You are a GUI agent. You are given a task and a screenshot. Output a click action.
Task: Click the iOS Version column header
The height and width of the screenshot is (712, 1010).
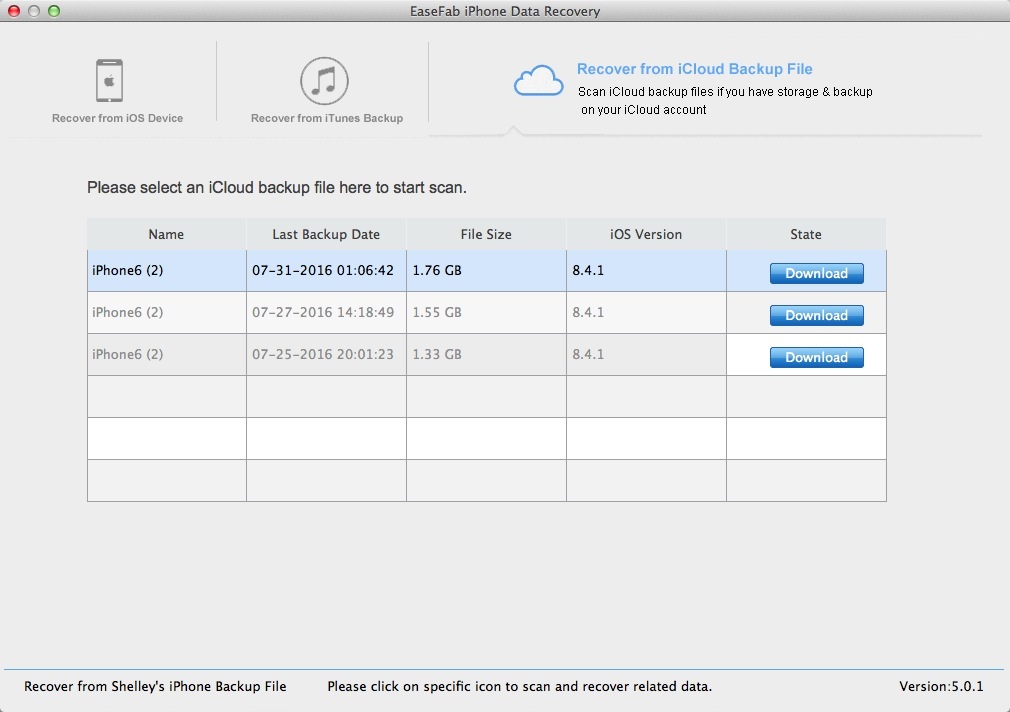[x=645, y=235]
